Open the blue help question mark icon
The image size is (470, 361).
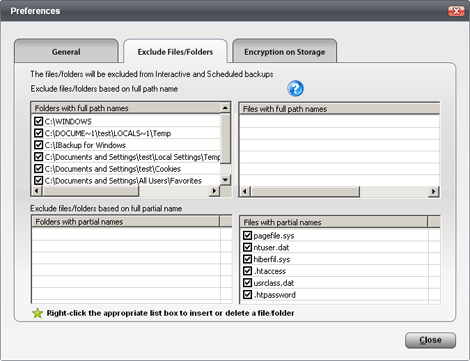[x=295, y=89]
